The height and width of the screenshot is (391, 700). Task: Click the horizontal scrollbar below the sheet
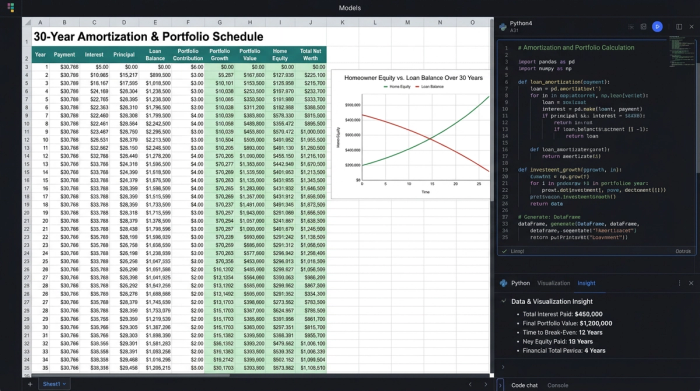tap(129, 375)
